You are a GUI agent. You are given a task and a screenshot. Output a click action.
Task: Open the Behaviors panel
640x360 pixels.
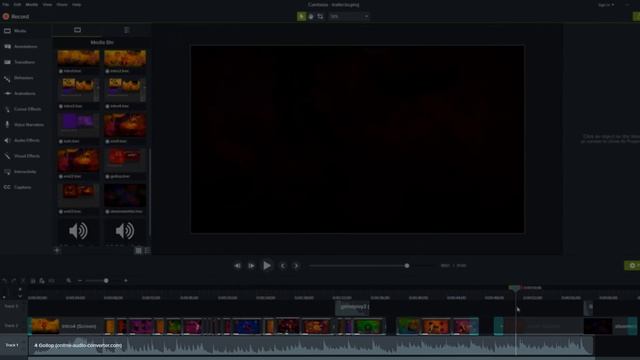click(19, 78)
